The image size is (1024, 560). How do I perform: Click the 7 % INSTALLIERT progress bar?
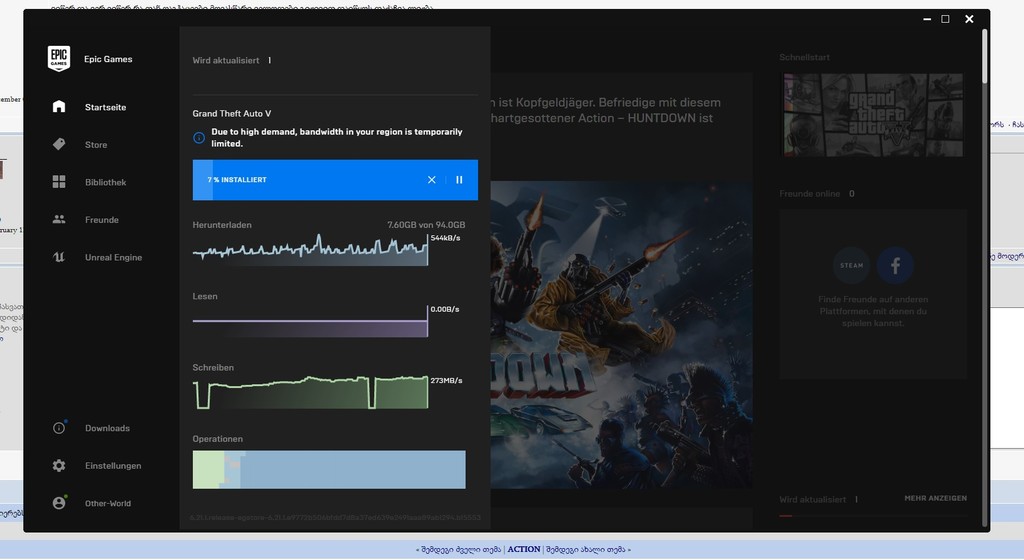tap(335, 179)
